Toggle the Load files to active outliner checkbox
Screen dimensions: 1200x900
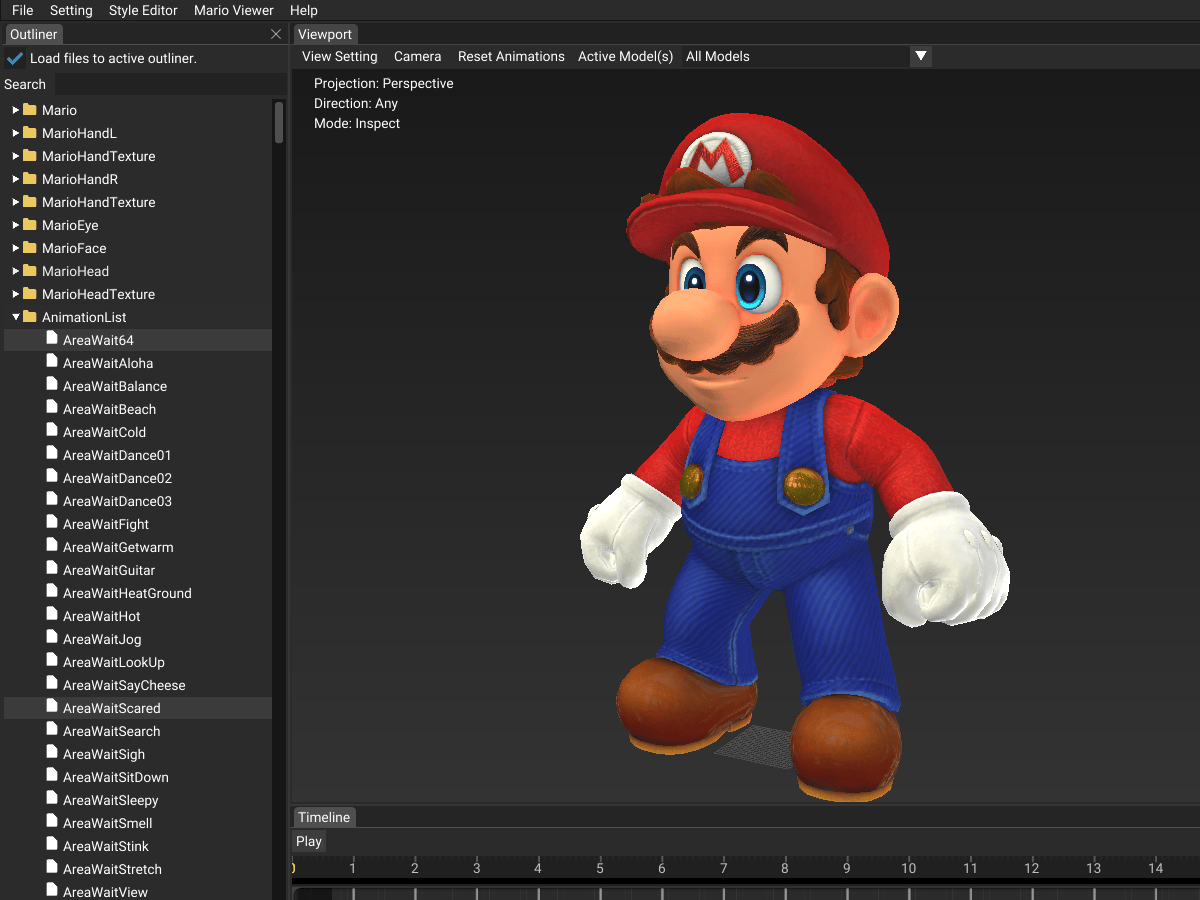(14, 58)
